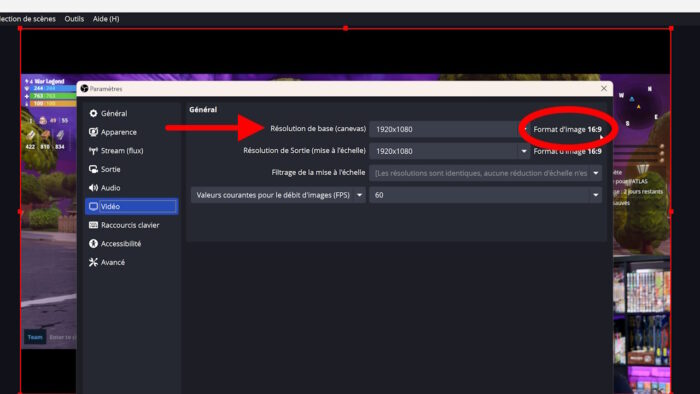Edit the Résolution de base 1920x1080 field
The image size is (700, 394).
(x=449, y=129)
